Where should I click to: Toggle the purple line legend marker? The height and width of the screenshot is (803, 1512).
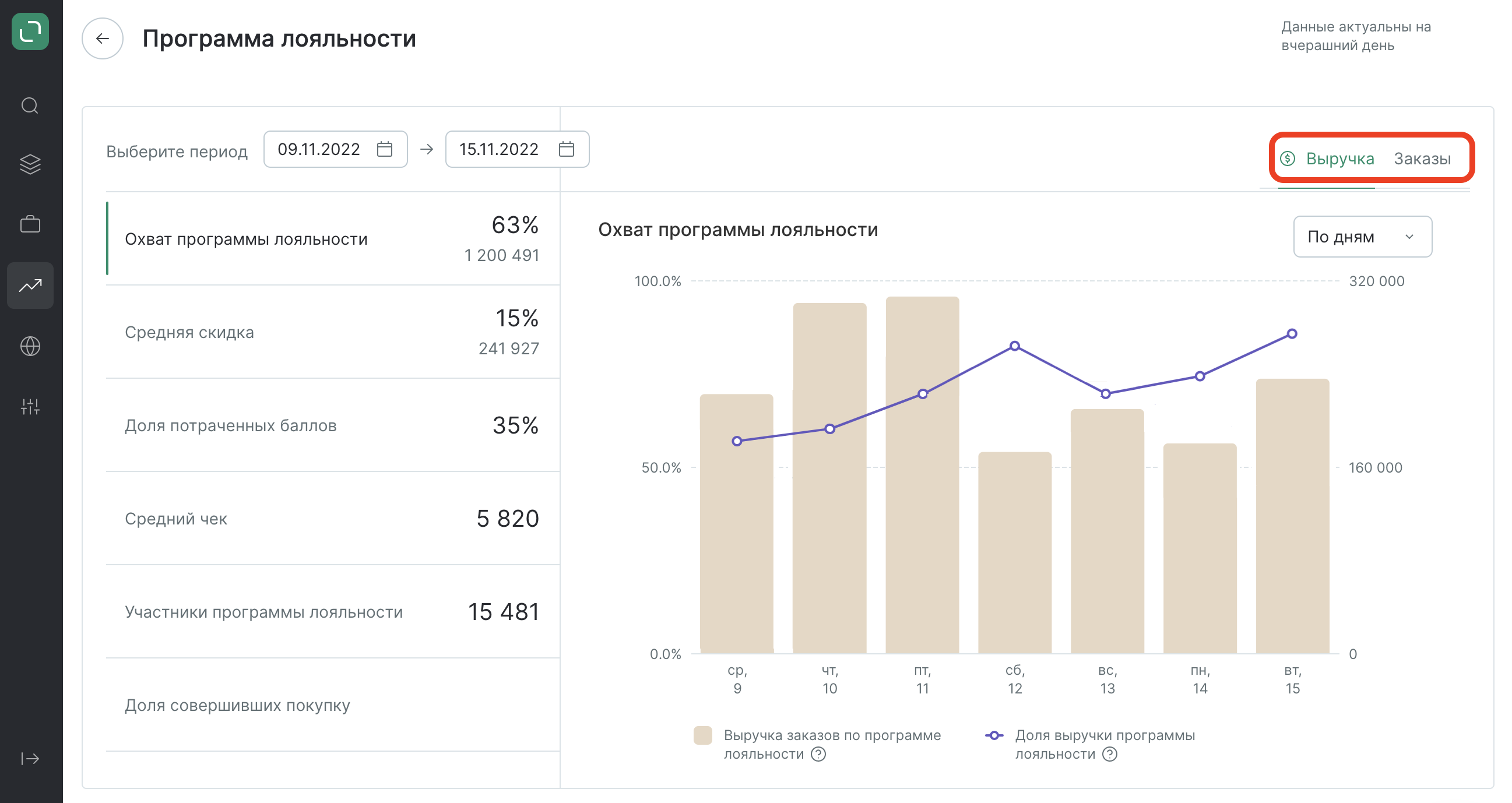994,735
